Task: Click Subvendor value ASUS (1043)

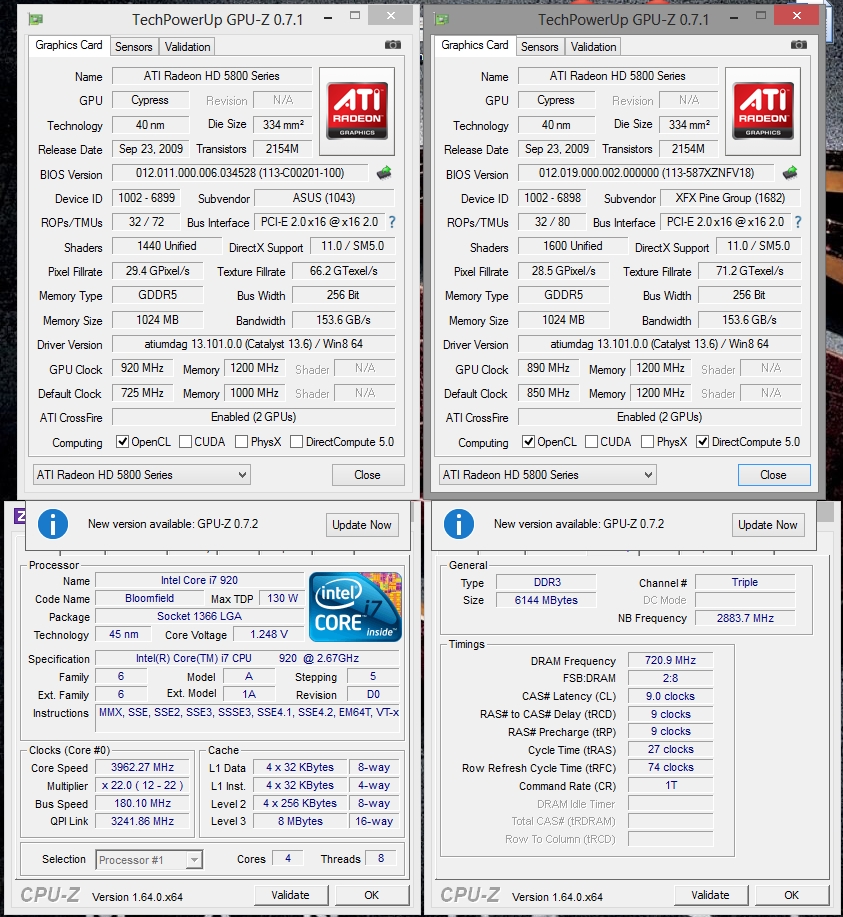Action: point(324,198)
